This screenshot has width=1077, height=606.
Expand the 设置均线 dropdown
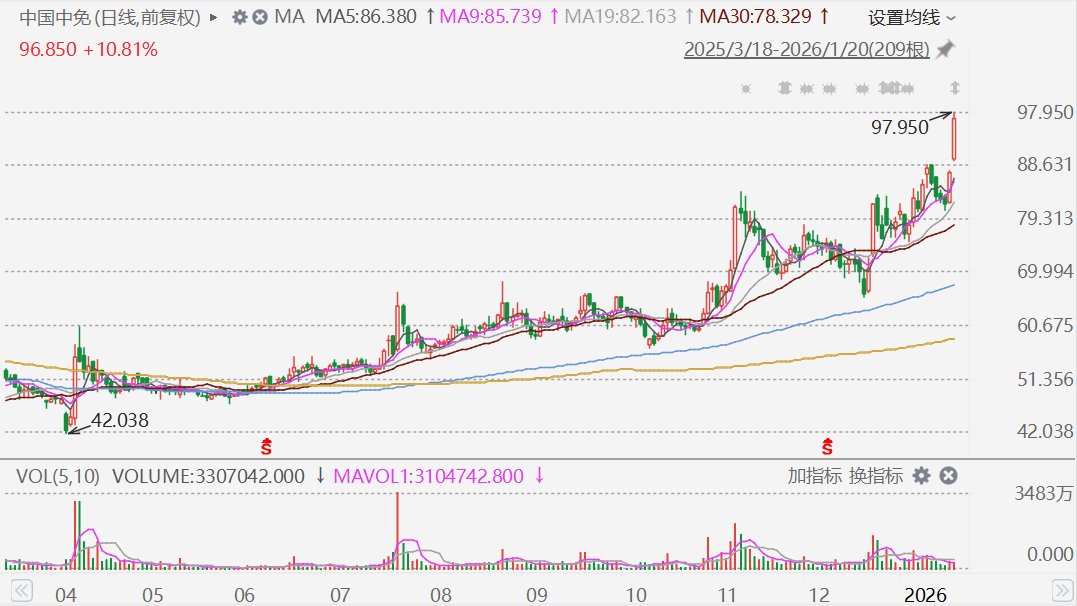[x=911, y=18]
